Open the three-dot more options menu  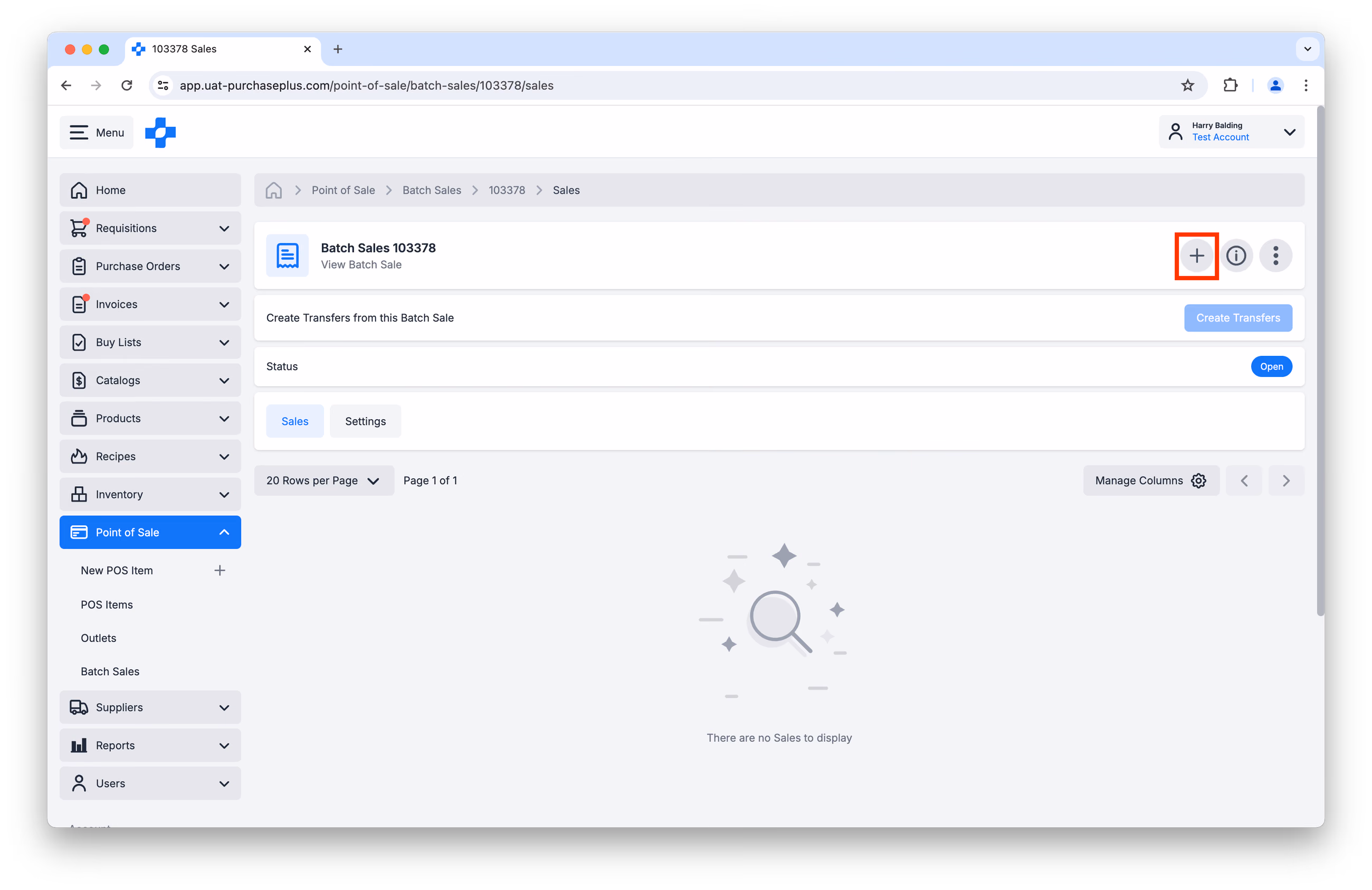(1275, 255)
